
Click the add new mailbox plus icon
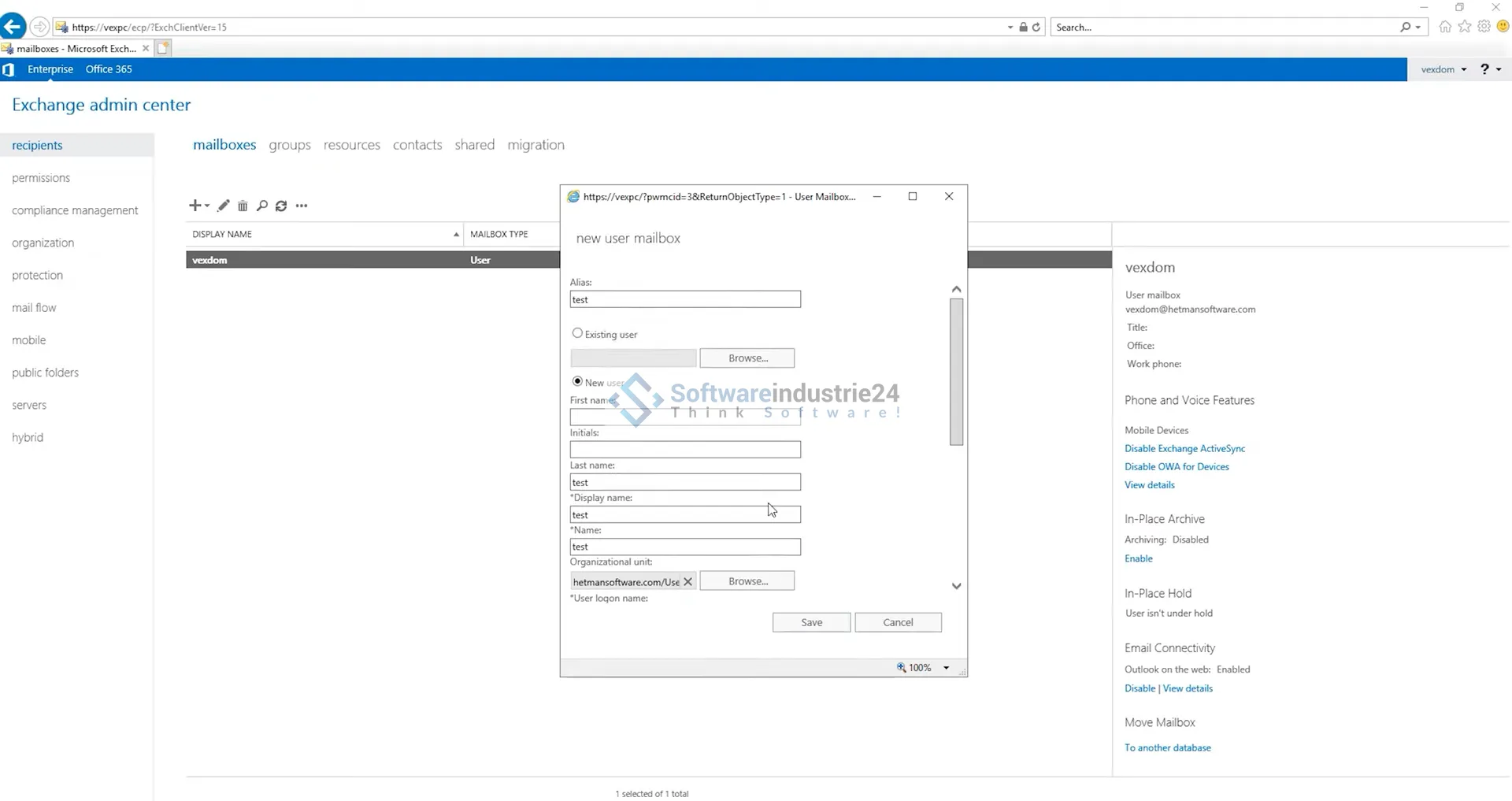coord(195,206)
